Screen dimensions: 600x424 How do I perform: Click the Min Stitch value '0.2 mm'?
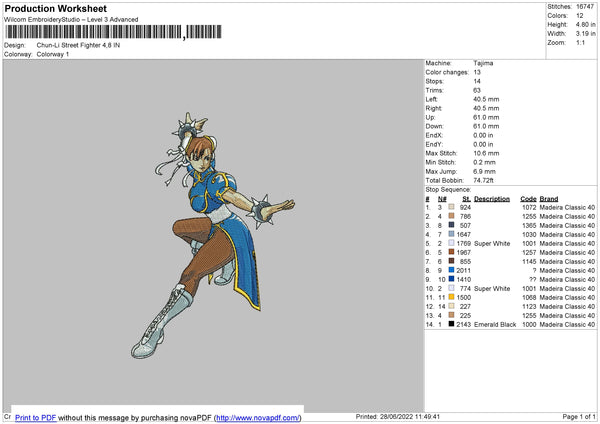[x=484, y=162]
